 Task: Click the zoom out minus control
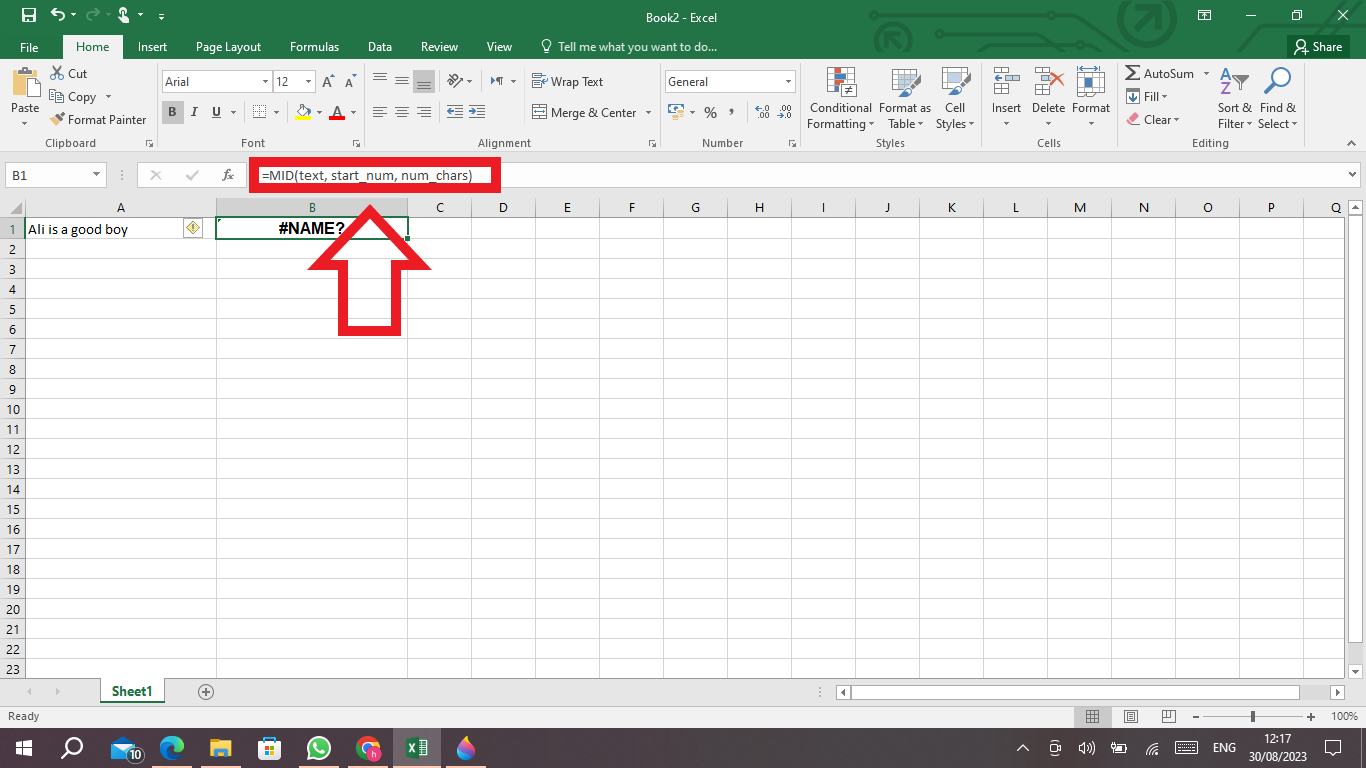(x=1196, y=716)
